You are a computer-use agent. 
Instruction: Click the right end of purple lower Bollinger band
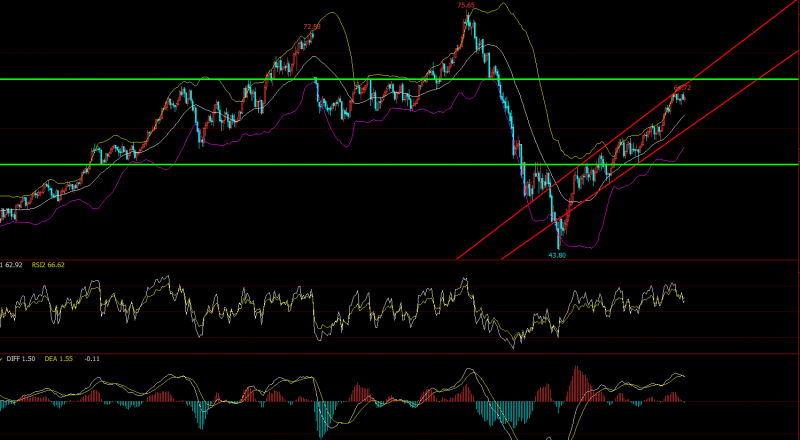[683, 149]
